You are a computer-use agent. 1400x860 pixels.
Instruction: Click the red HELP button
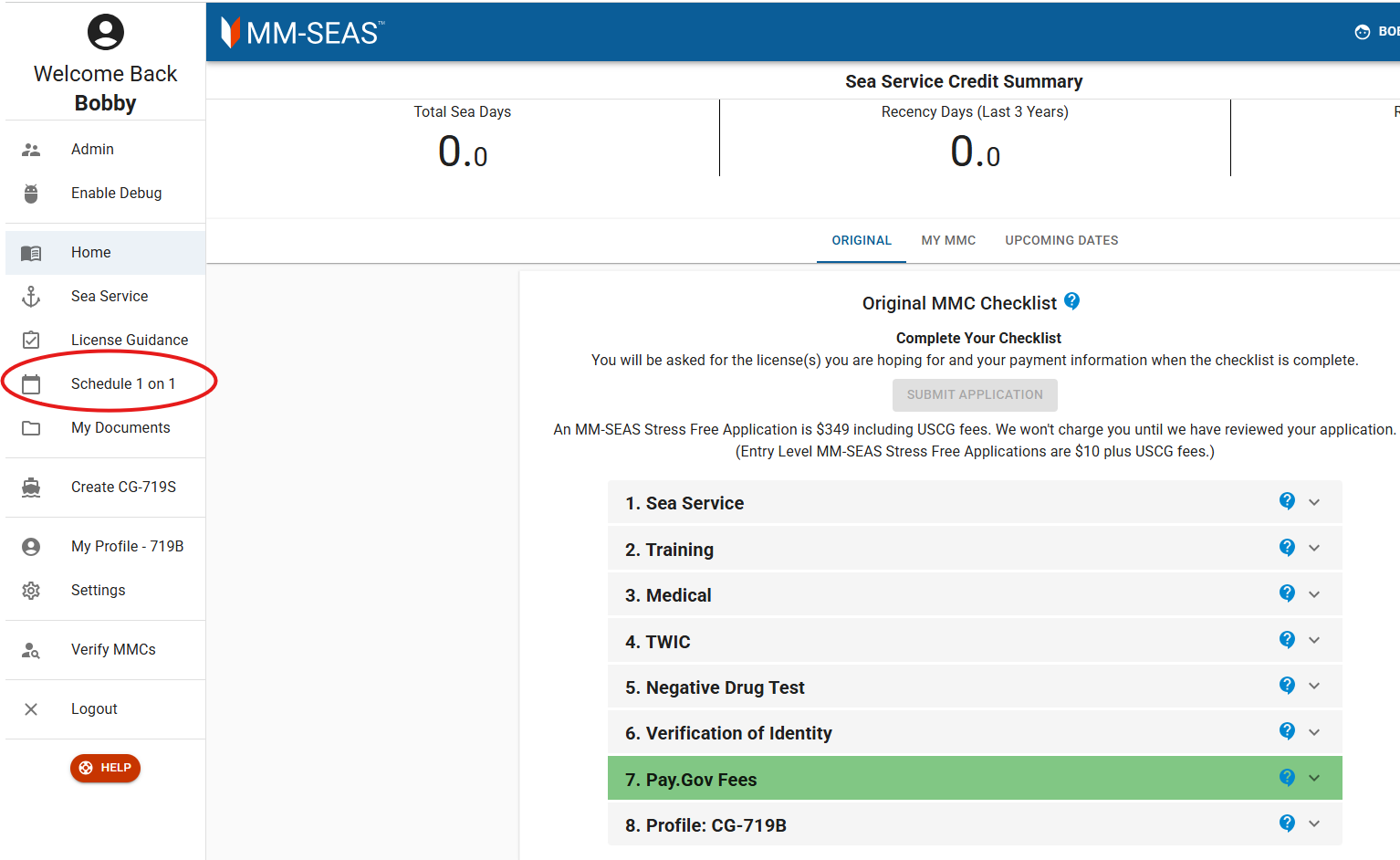(105, 768)
